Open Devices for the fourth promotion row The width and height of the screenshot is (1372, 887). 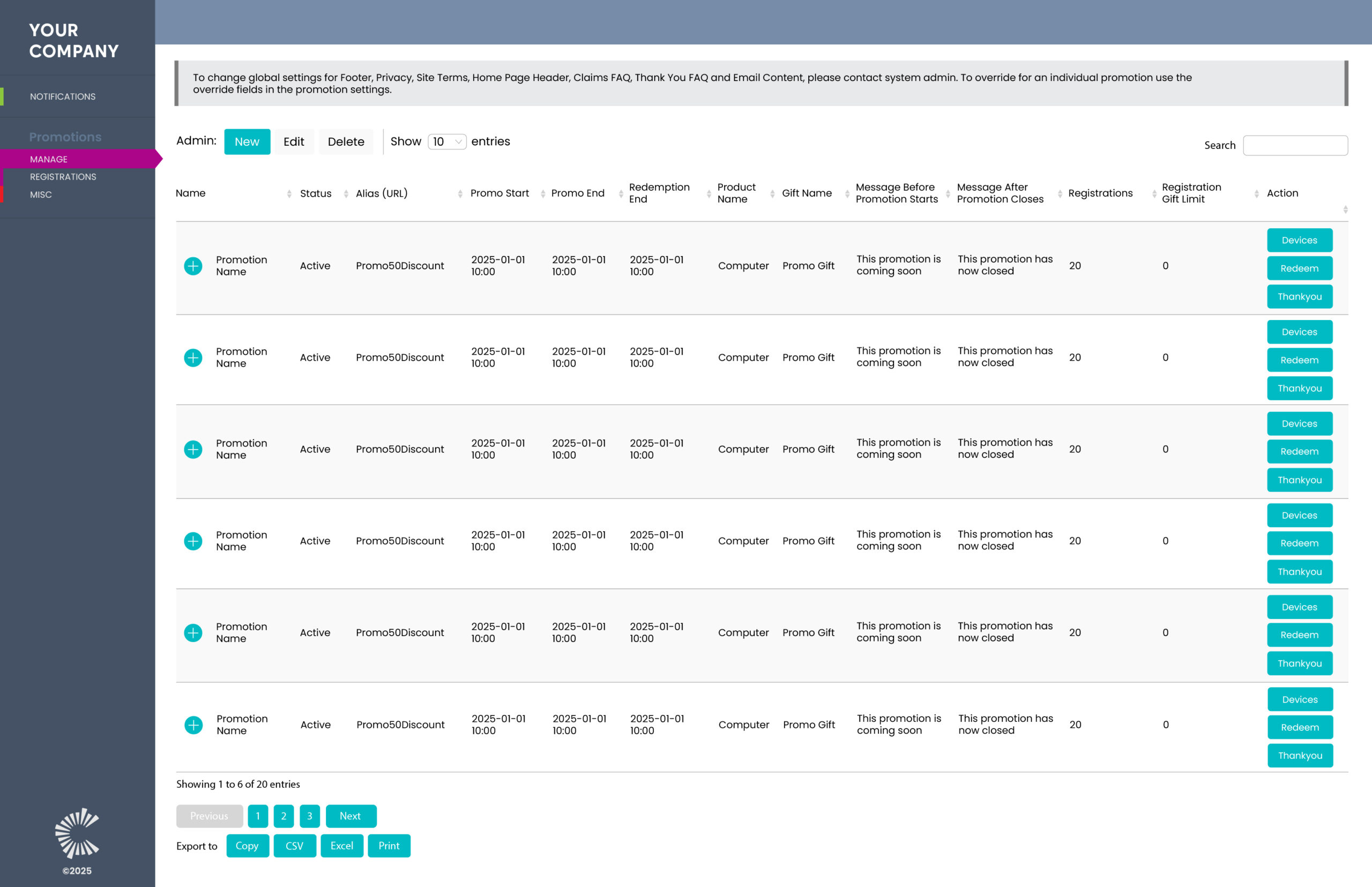[1300, 516]
